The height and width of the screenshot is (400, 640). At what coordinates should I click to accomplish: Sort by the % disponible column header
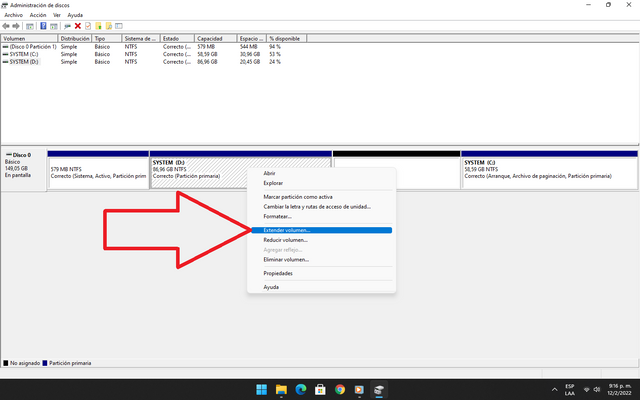point(287,38)
